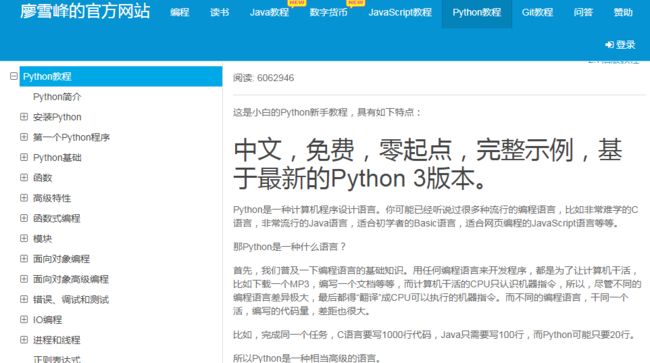Open IO编程 chapter link
The image size is (650, 363).
click(x=48, y=319)
